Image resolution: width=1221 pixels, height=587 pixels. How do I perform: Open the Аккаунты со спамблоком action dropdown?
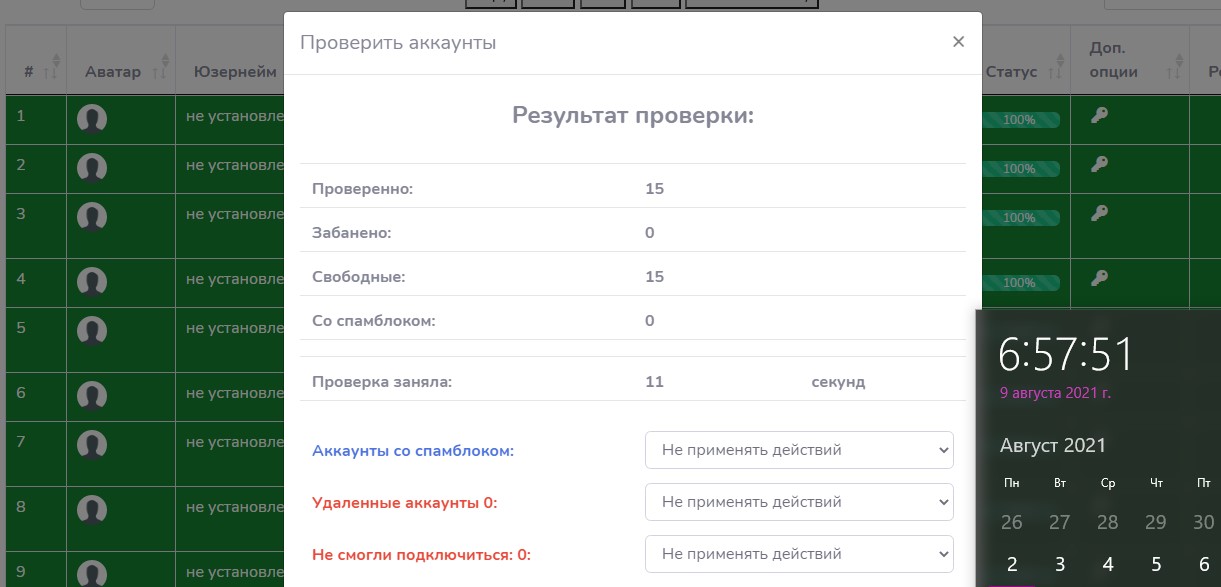799,450
